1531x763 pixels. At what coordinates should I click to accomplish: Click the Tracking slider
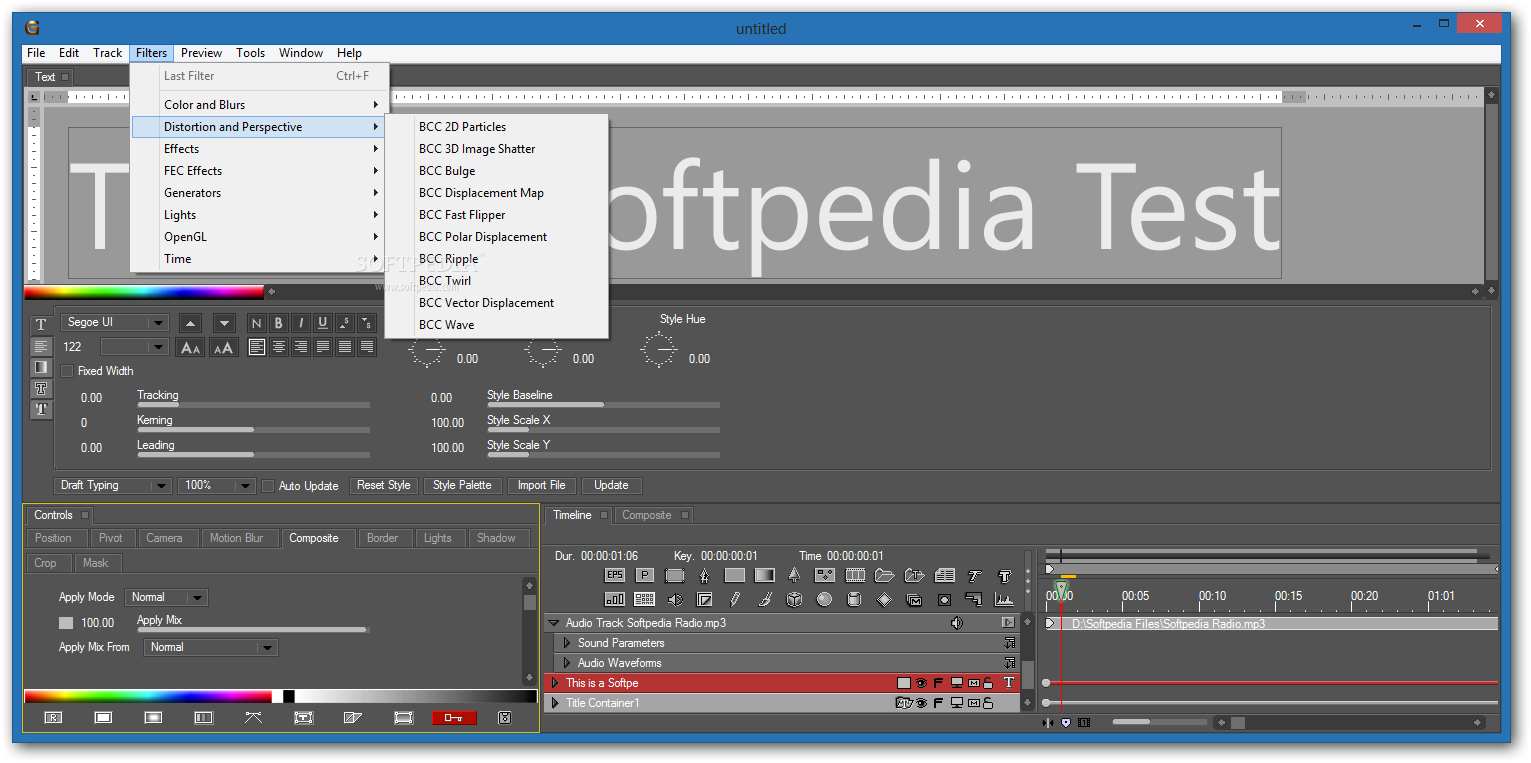[x=253, y=405]
